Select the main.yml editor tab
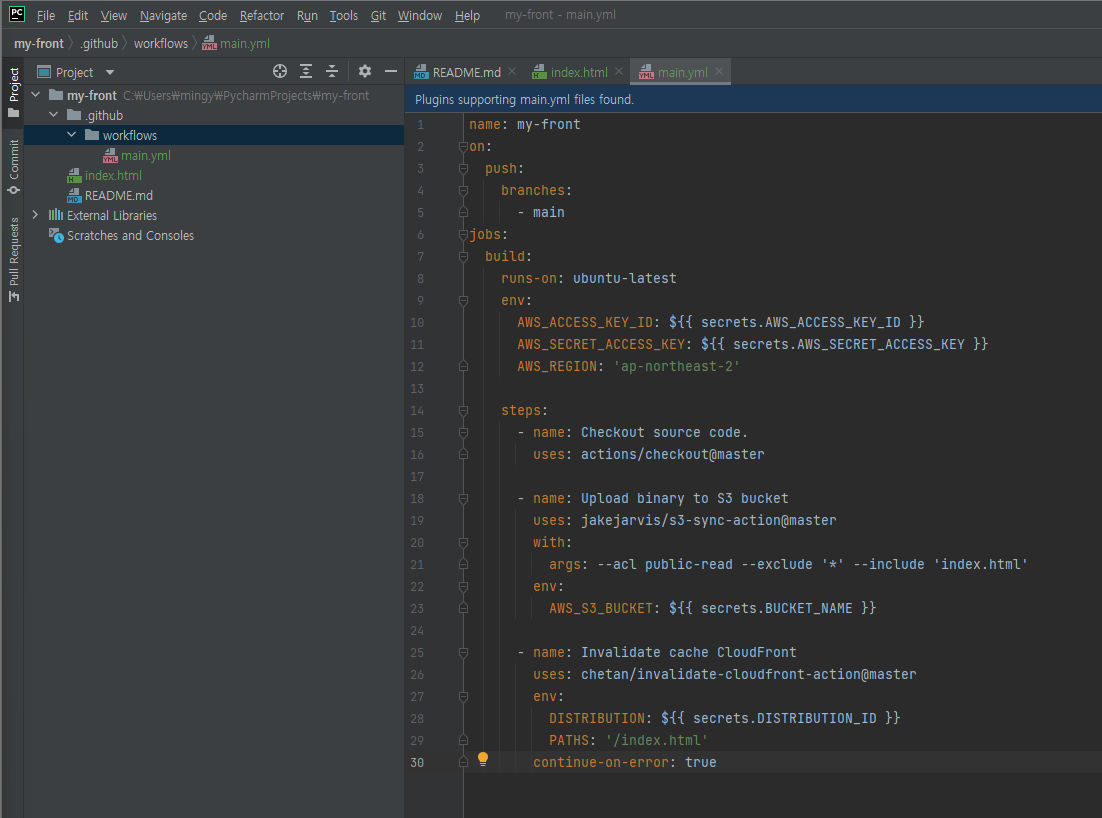Viewport: 1102px width, 818px height. point(682,72)
